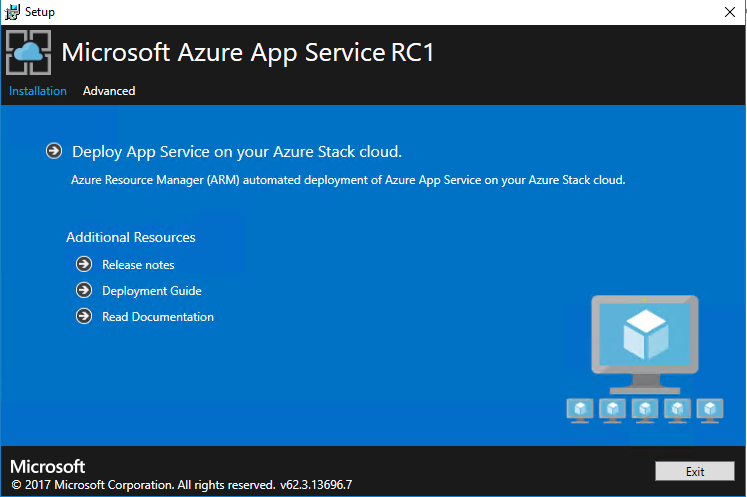Close the Setup window

click(729, 12)
